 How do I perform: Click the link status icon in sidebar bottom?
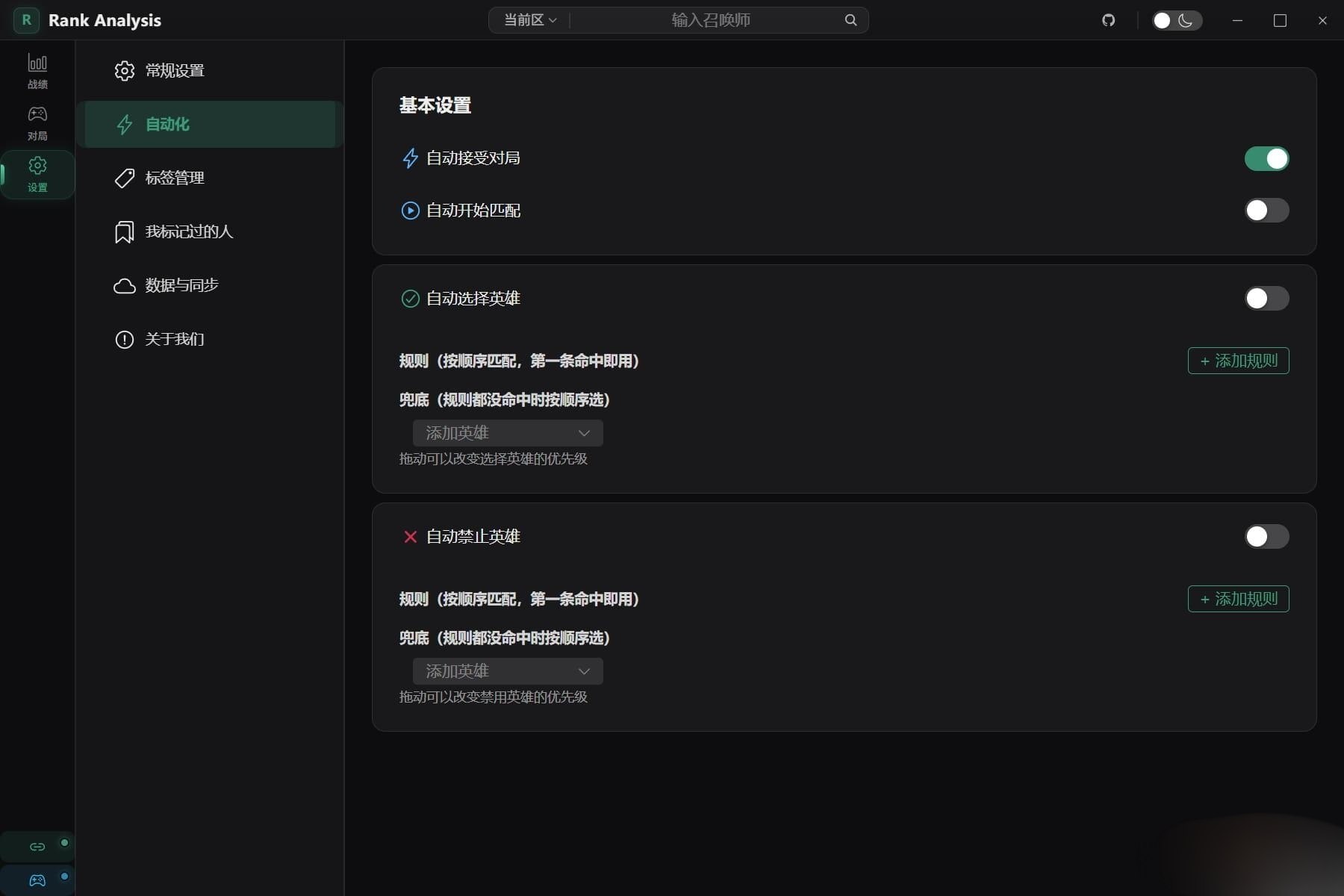pos(37,847)
